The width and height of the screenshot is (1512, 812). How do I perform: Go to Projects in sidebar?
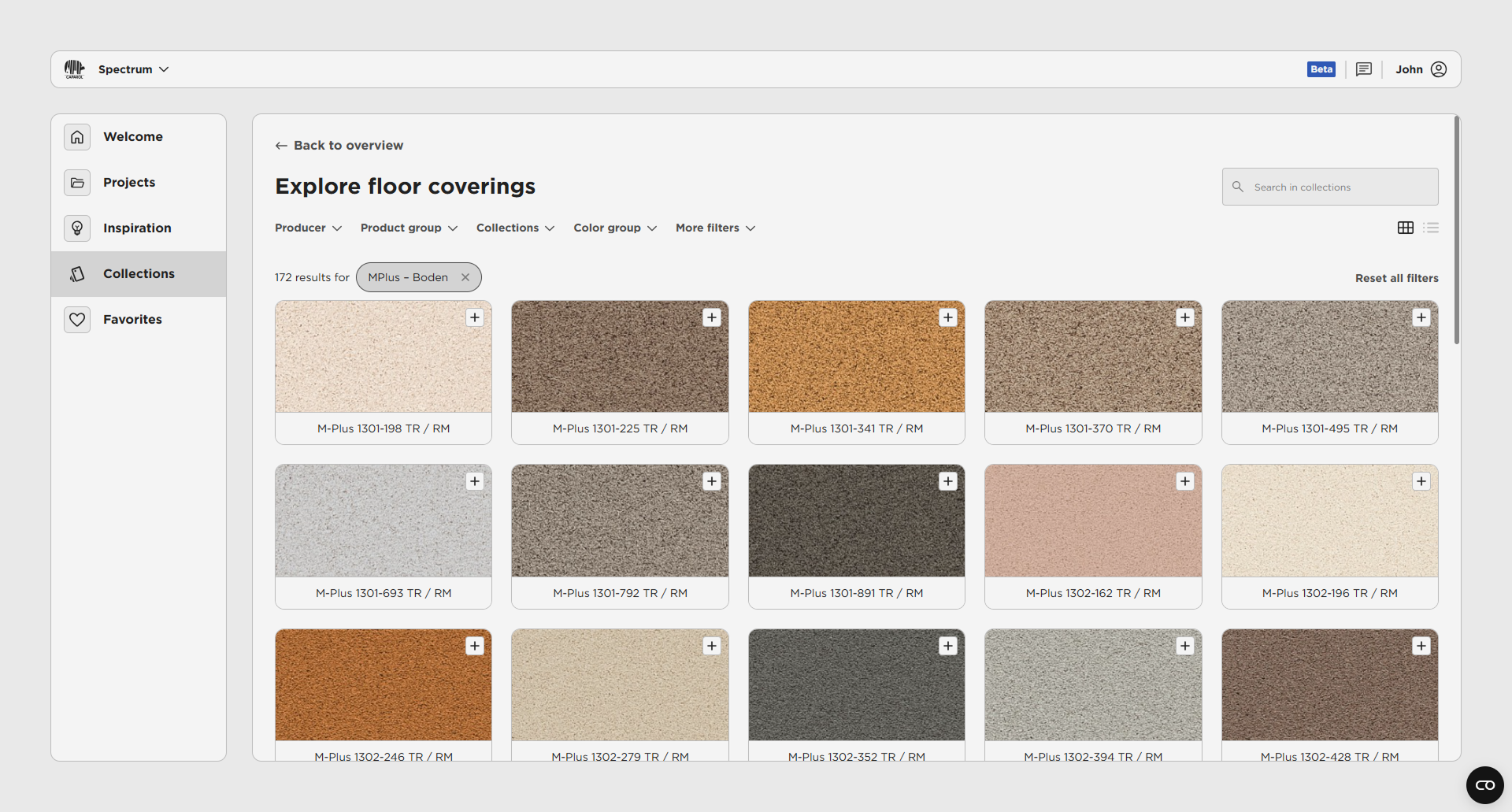coord(129,182)
